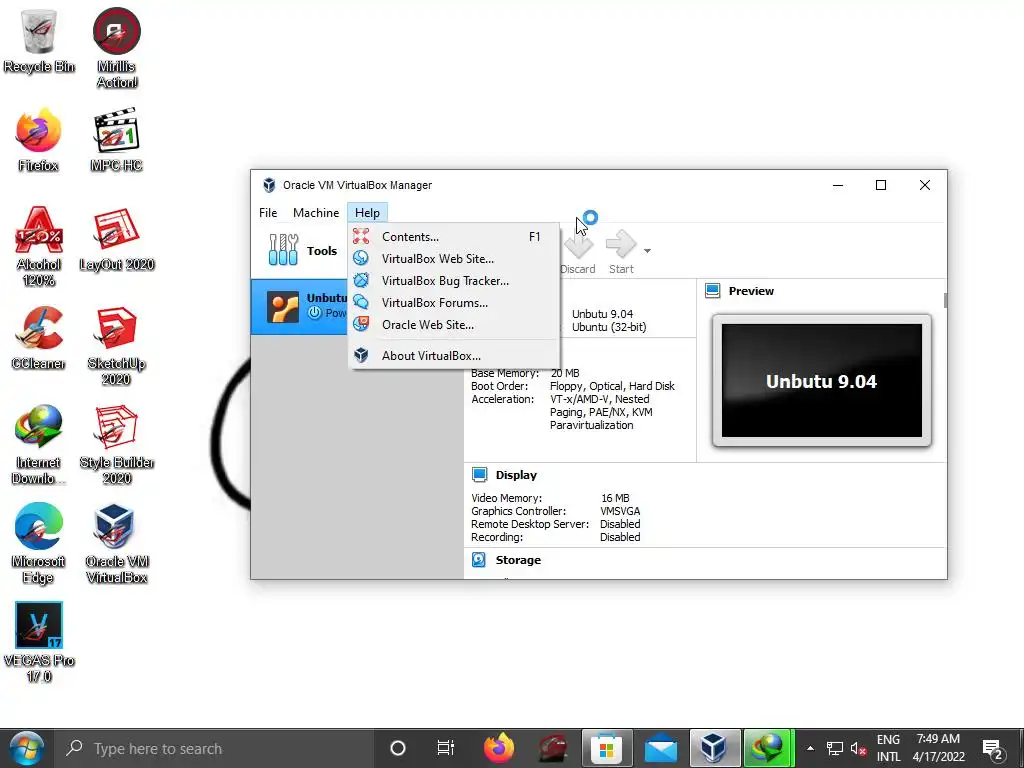Select LayOut 2020 desktop icon
The height and width of the screenshot is (768, 1024).
[116, 238]
